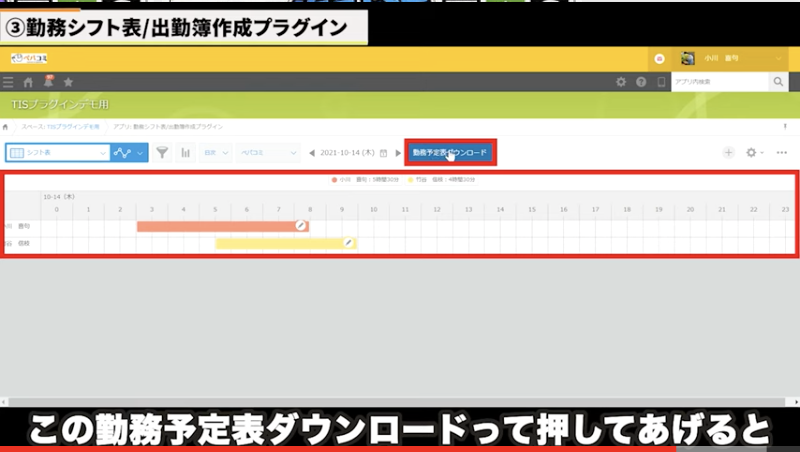Click the help question mark icon
The width and height of the screenshot is (800, 452).
tap(640, 82)
